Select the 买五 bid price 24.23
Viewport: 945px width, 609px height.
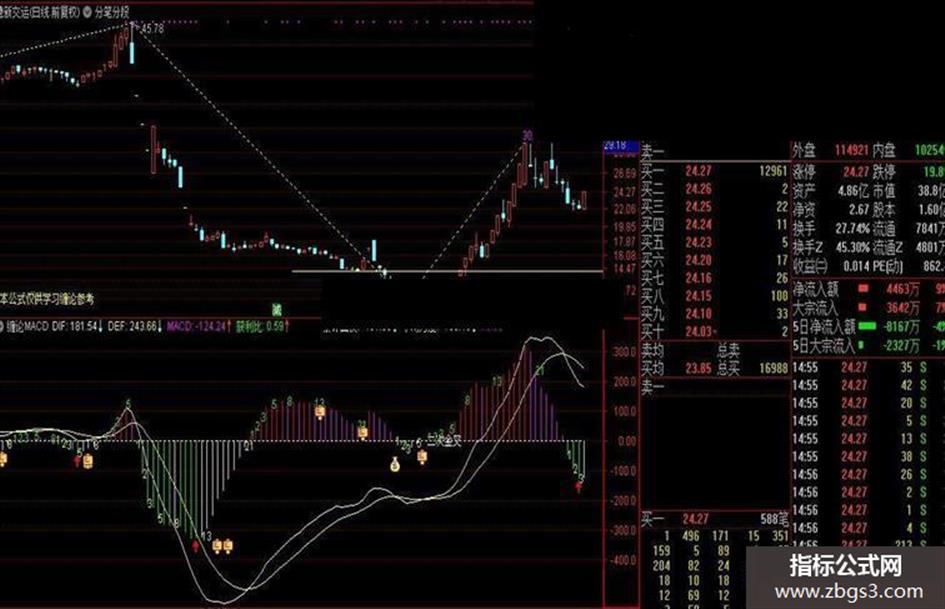(698, 242)
